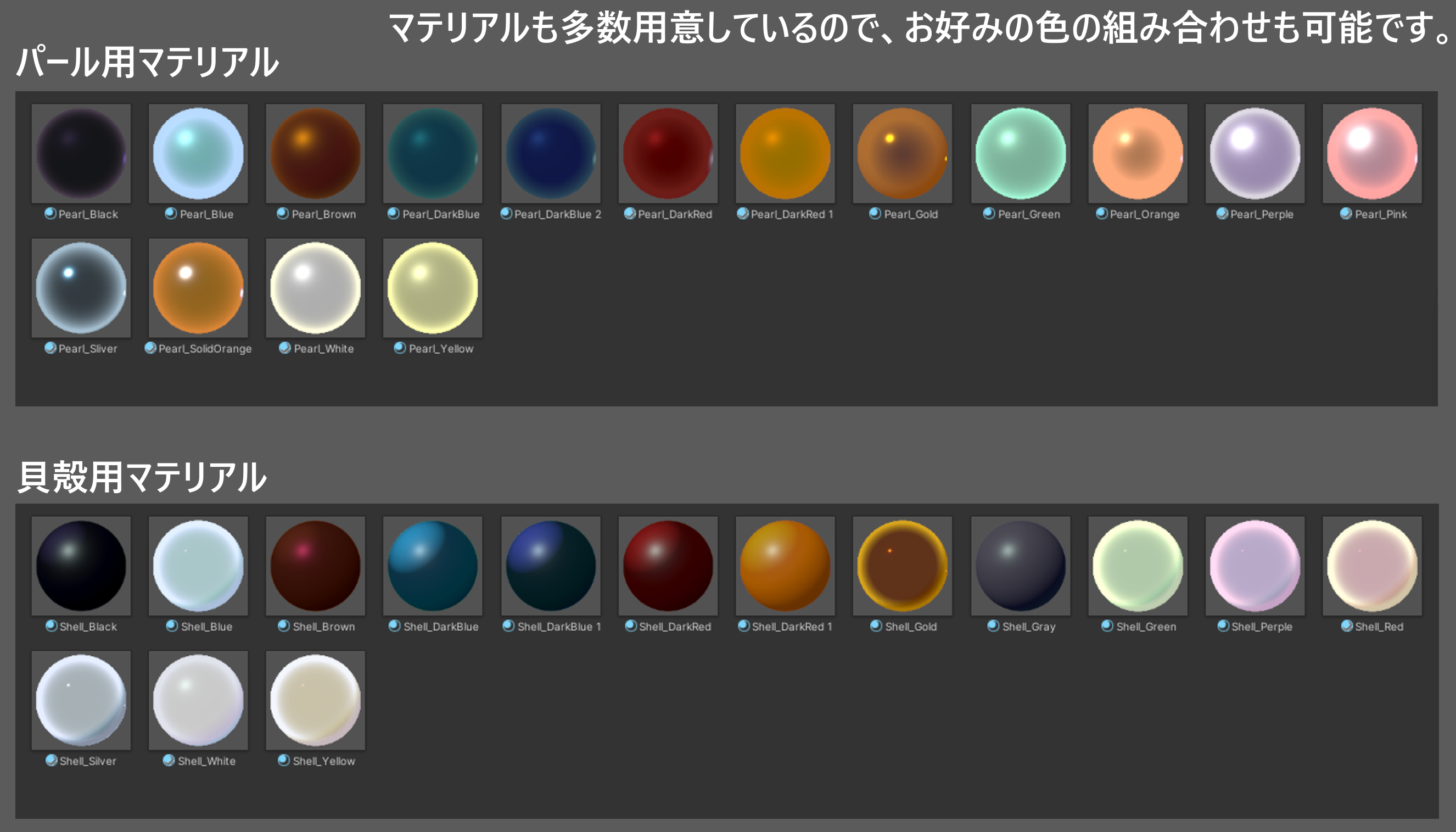This screenshot has height=832, width=1456.
Task: Choose the Shell_Perple material preview
Action: point(1255,566)
